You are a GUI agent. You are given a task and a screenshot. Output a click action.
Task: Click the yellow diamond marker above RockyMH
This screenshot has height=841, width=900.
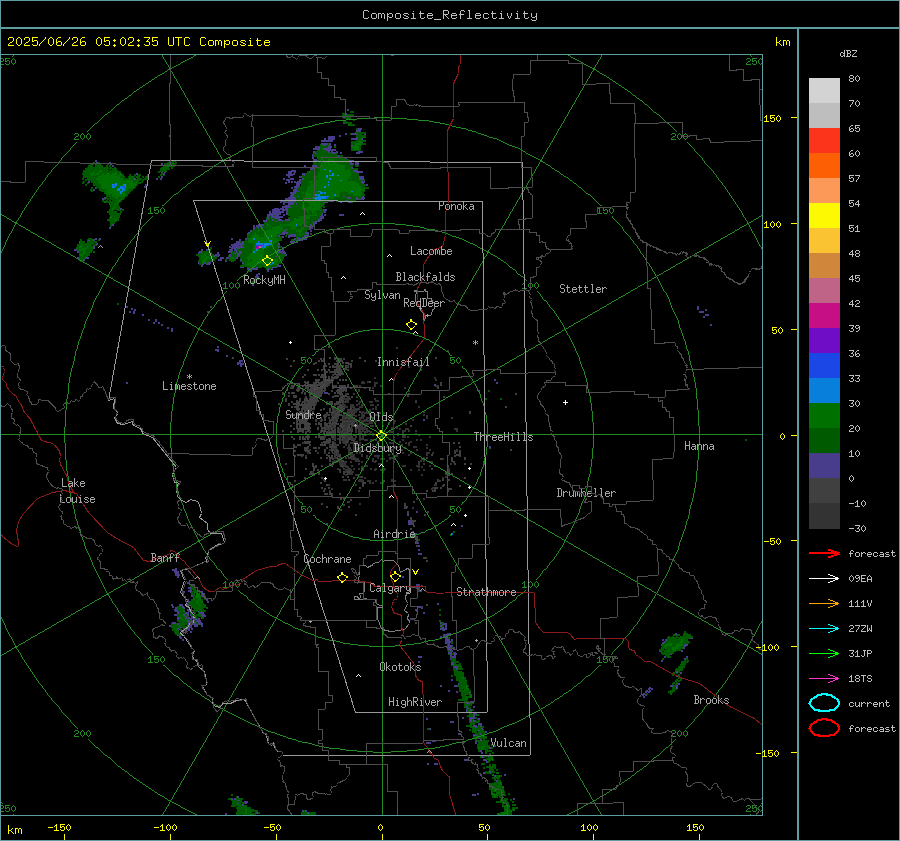[267, 261]
